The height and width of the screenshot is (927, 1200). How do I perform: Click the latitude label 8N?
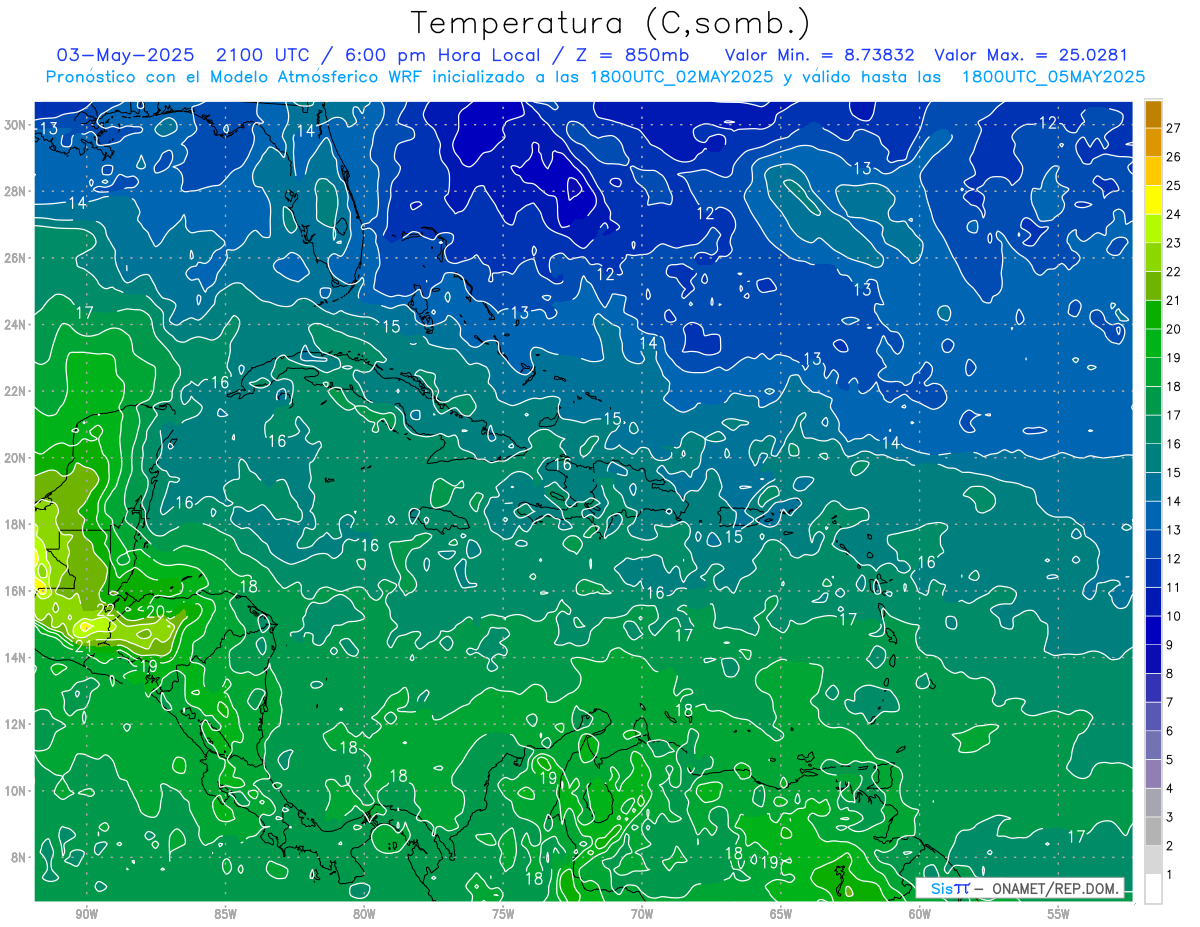click(17, 858)
